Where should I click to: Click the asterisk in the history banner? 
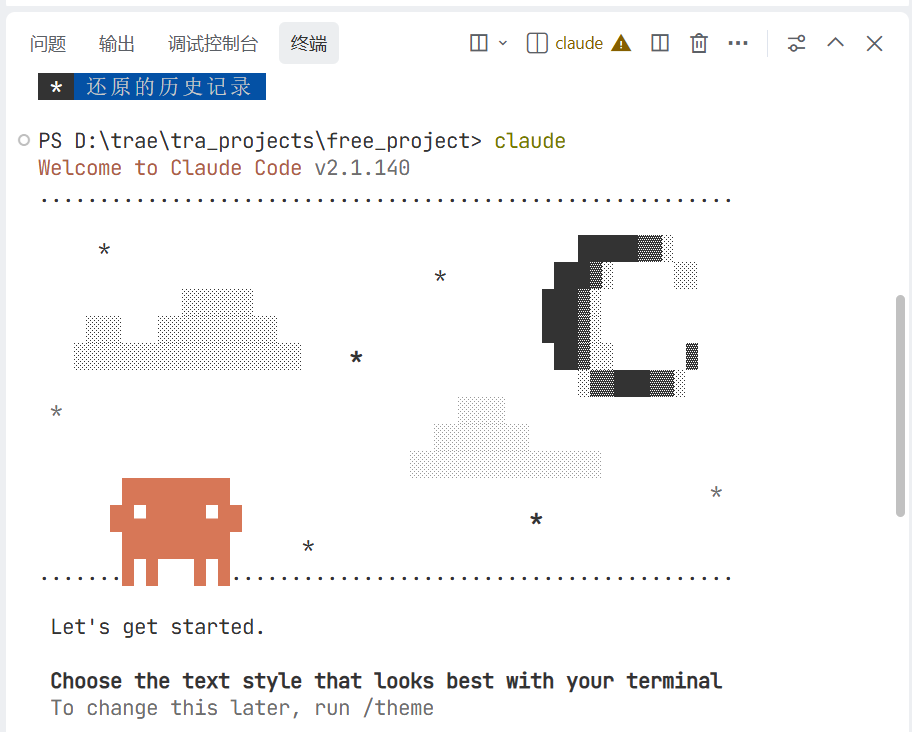(x=56, y=88)
